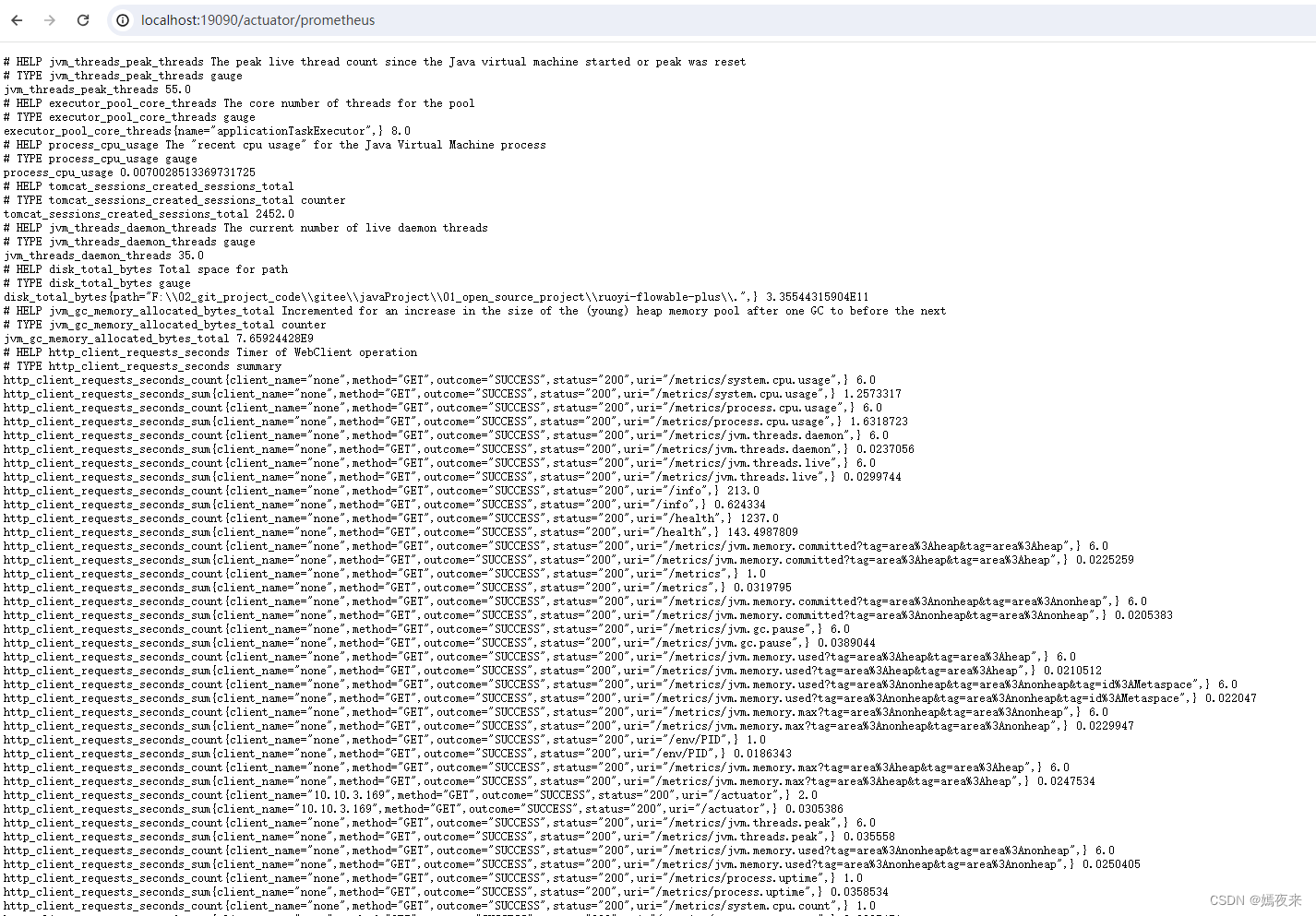This screenshot has height=916, width=1316.
Task: Click TYPE http_client_requests_seconds summary line
Action: click(x=143, y=366)
